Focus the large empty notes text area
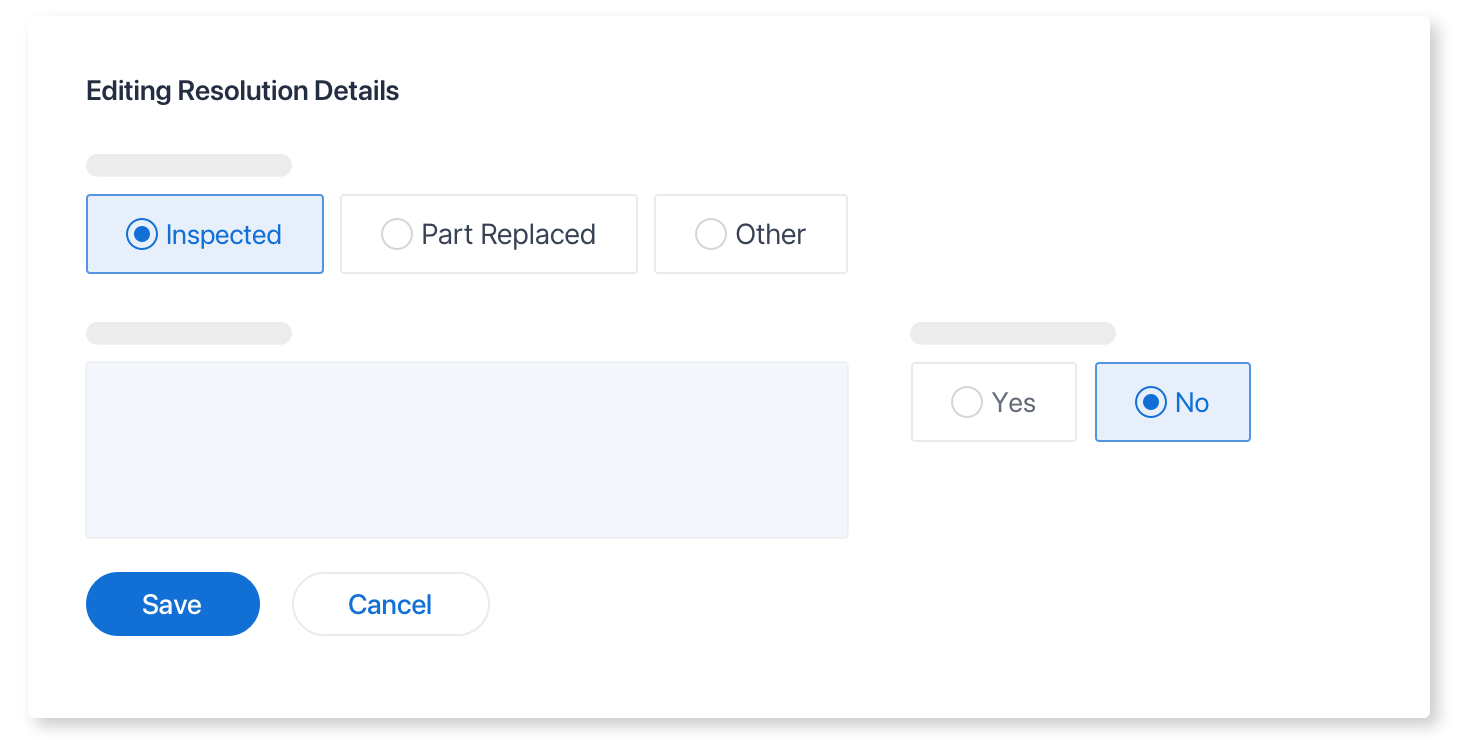The height and width of the screenshot is (740, 1458). pyautogui.click(x=467, y=450)
